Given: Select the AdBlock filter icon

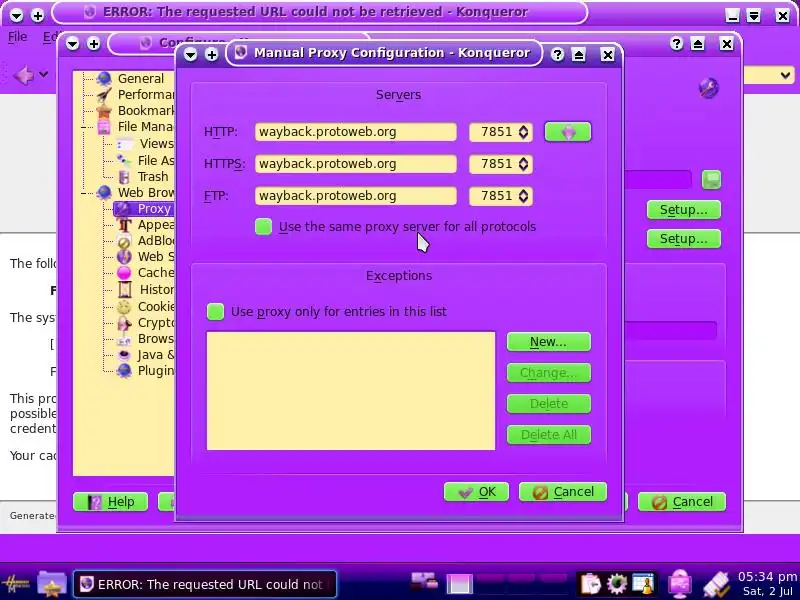Looking at the screenshot, I should pyautogui.click(x=124, y=241).
